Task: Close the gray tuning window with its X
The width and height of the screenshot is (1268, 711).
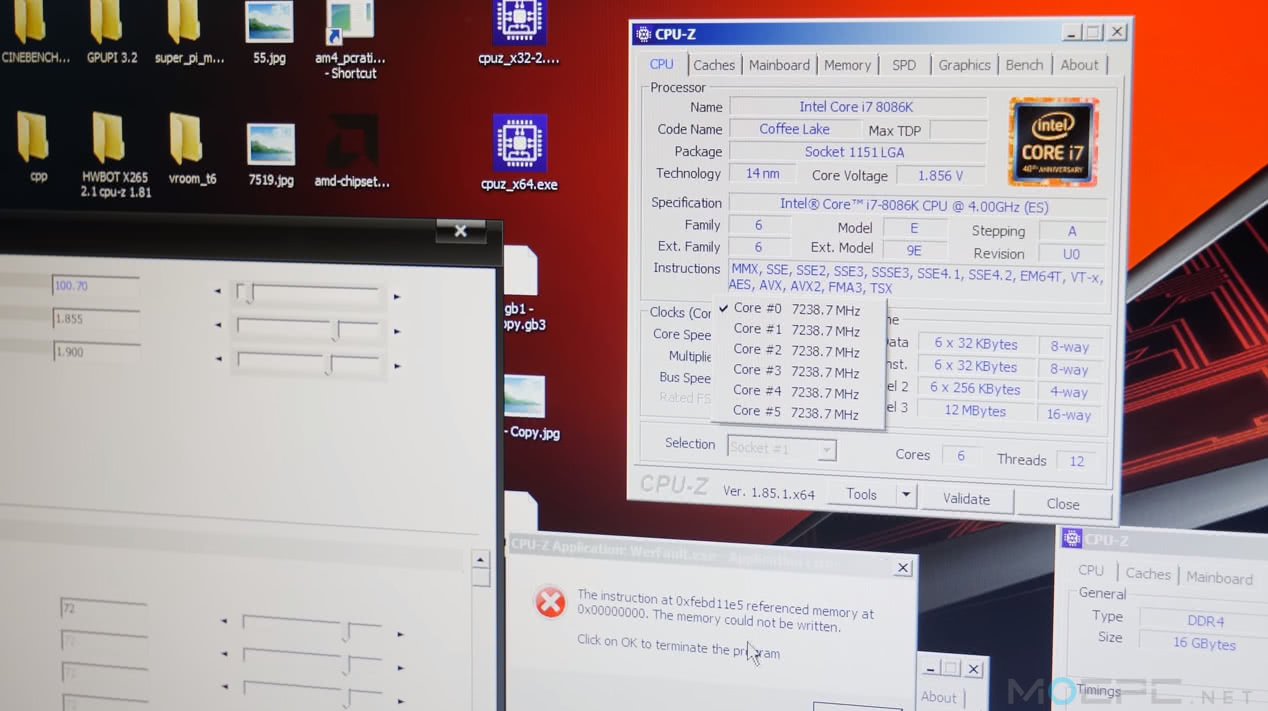Action: coord(460,231)
